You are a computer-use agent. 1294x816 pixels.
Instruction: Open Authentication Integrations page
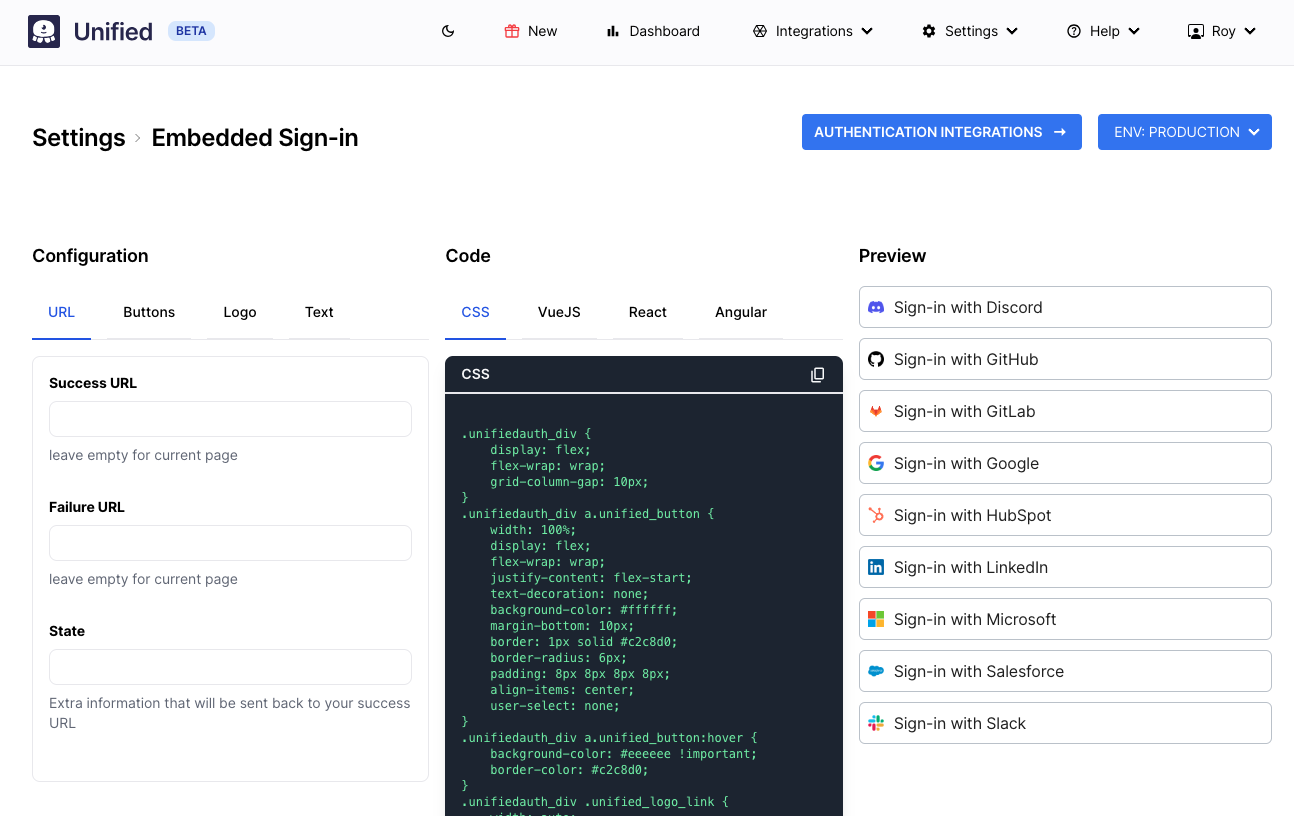click(x=941, y=132)
